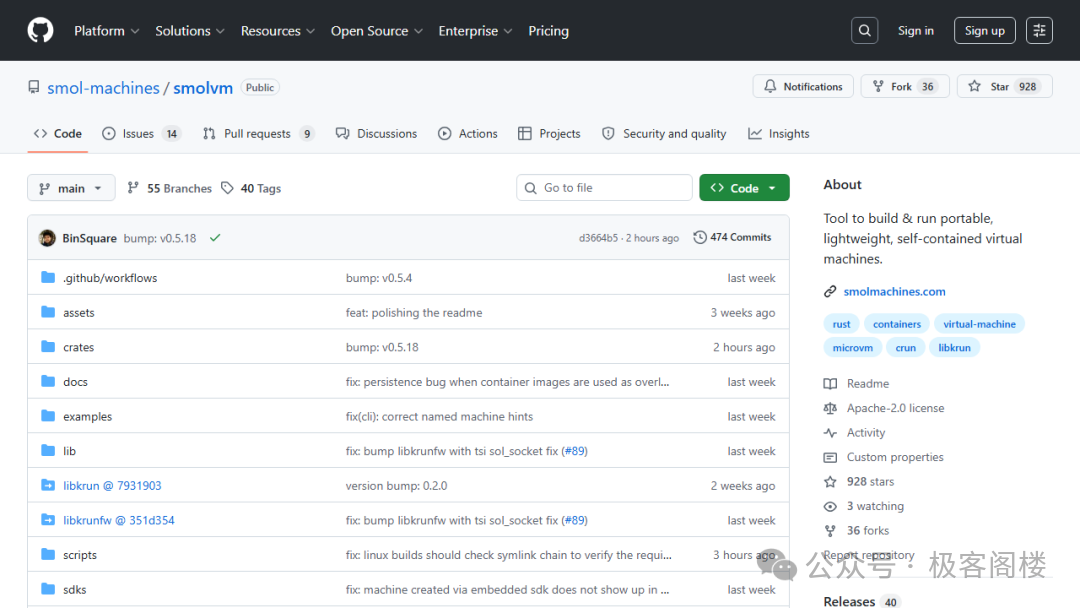Open the Pricing page
1080x608 pixels.
click(548, 31)
